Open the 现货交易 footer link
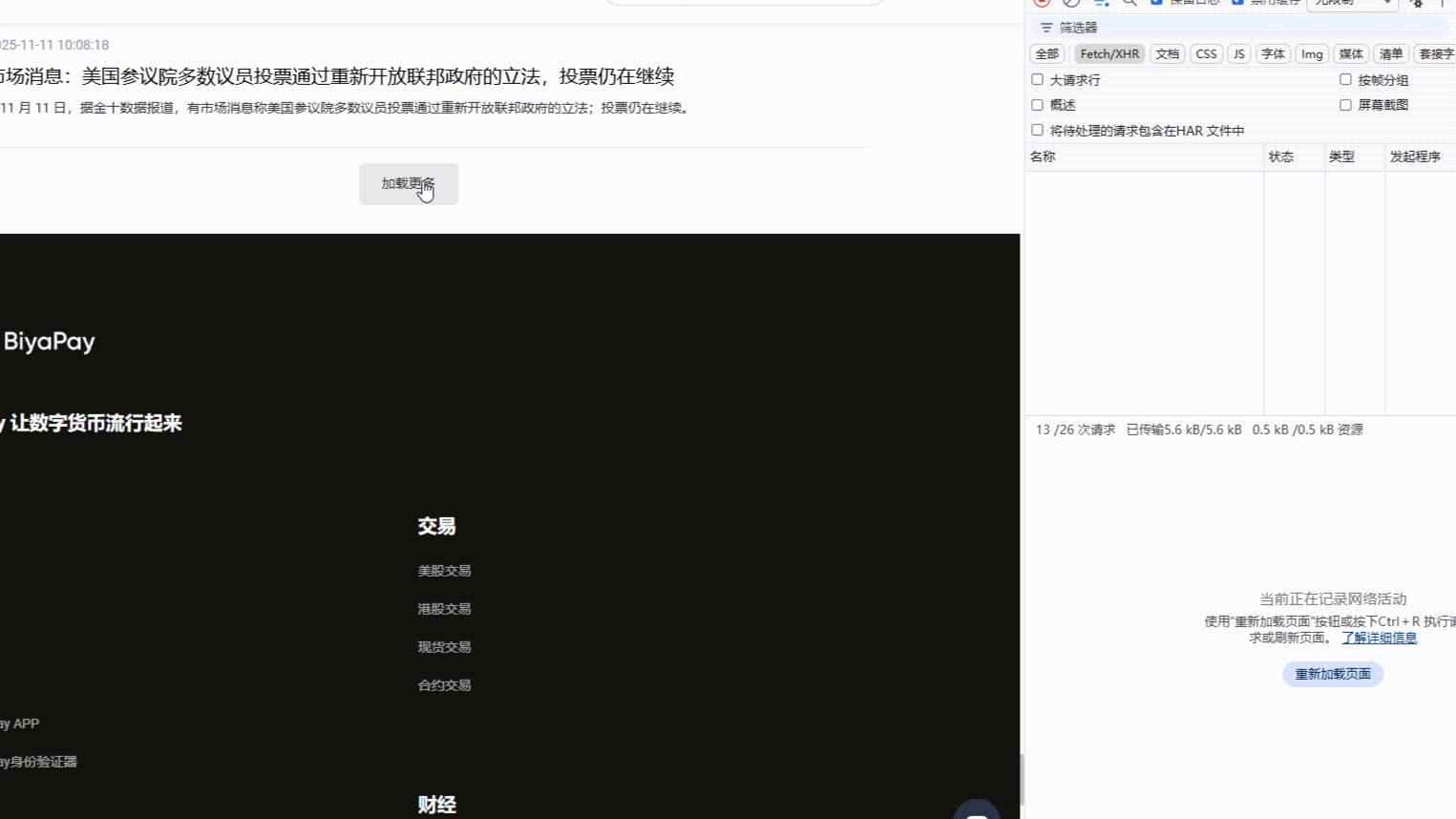 (444, 647)
